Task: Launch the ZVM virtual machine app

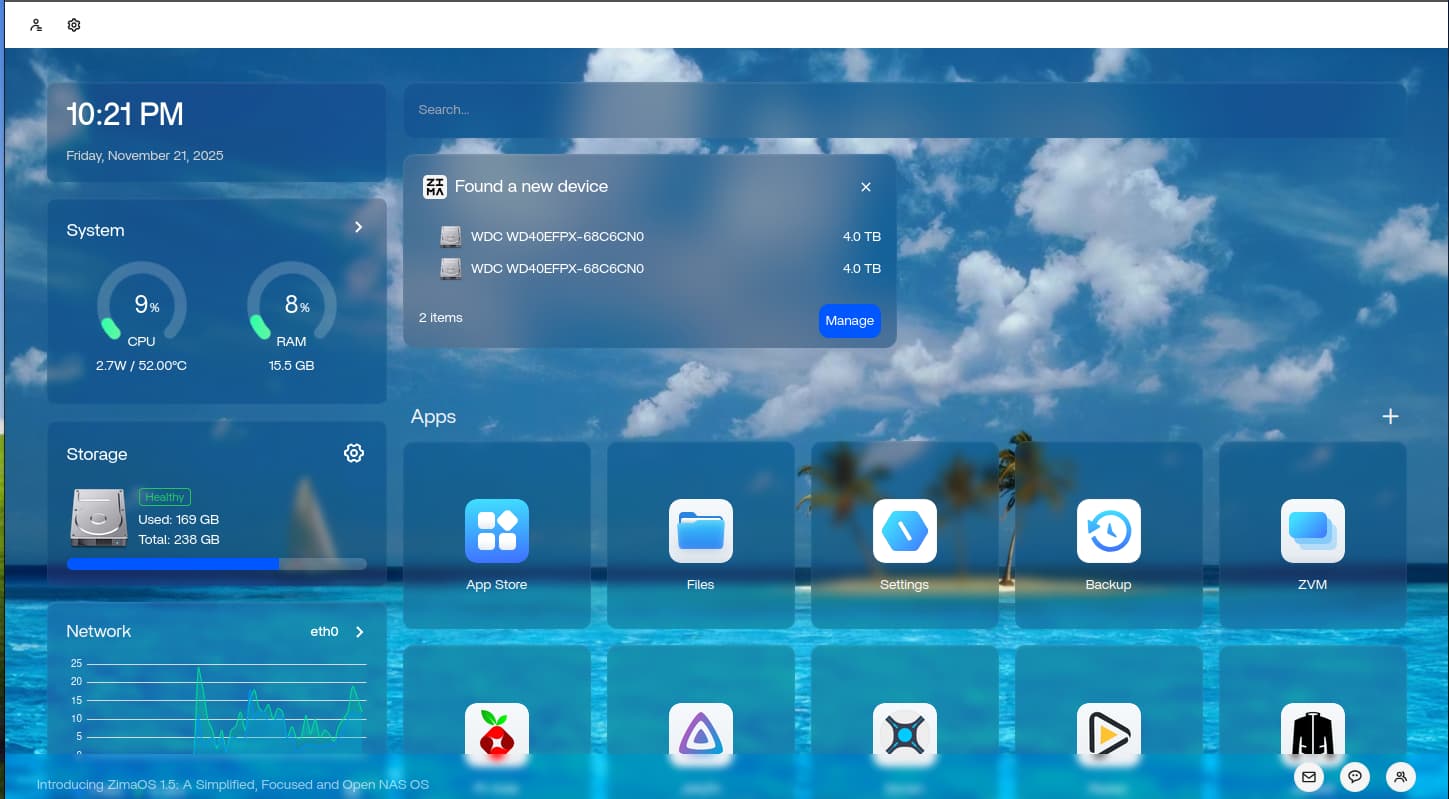Action: (1312, 532)
